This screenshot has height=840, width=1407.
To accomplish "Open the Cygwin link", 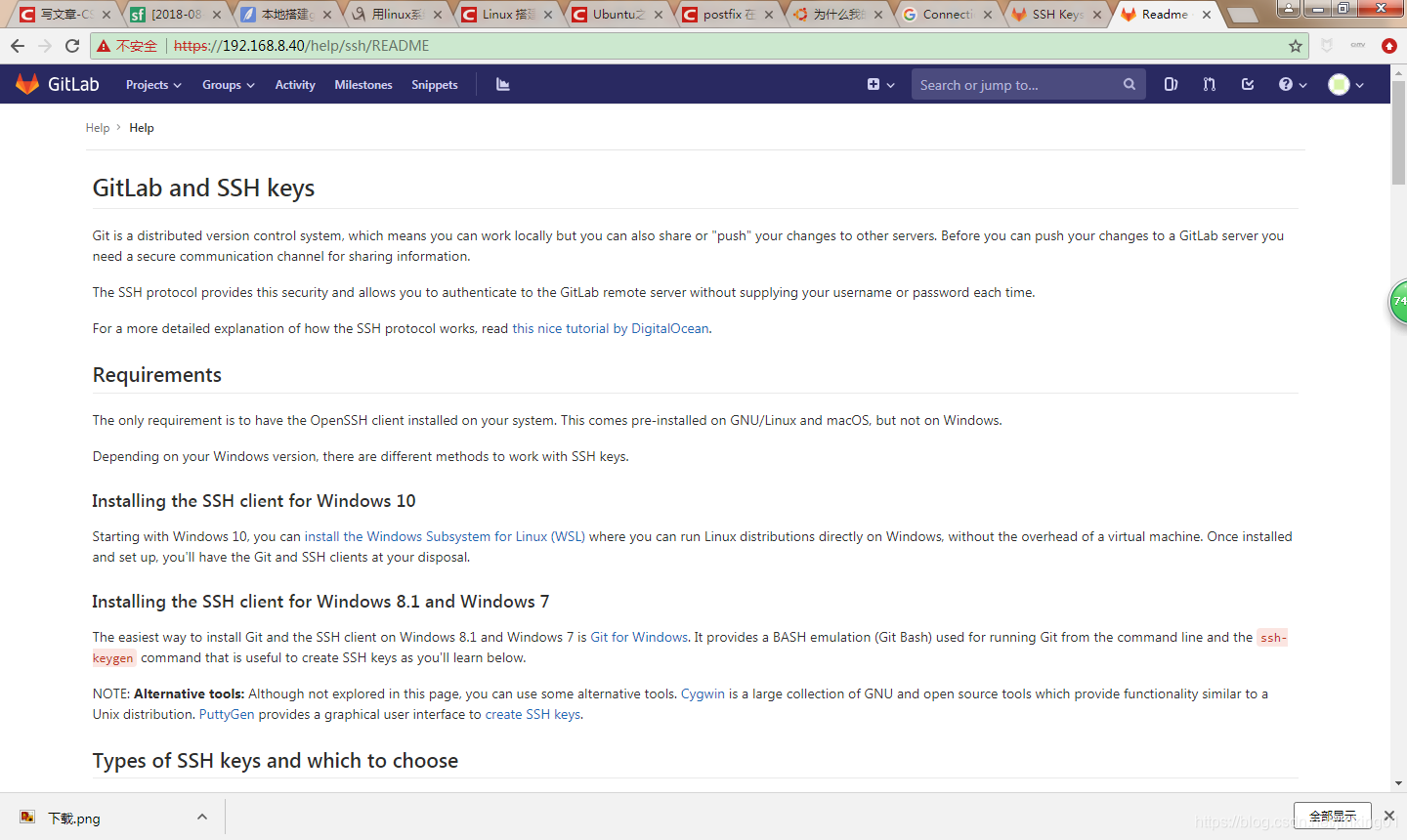I will click(x=703, y=693).
